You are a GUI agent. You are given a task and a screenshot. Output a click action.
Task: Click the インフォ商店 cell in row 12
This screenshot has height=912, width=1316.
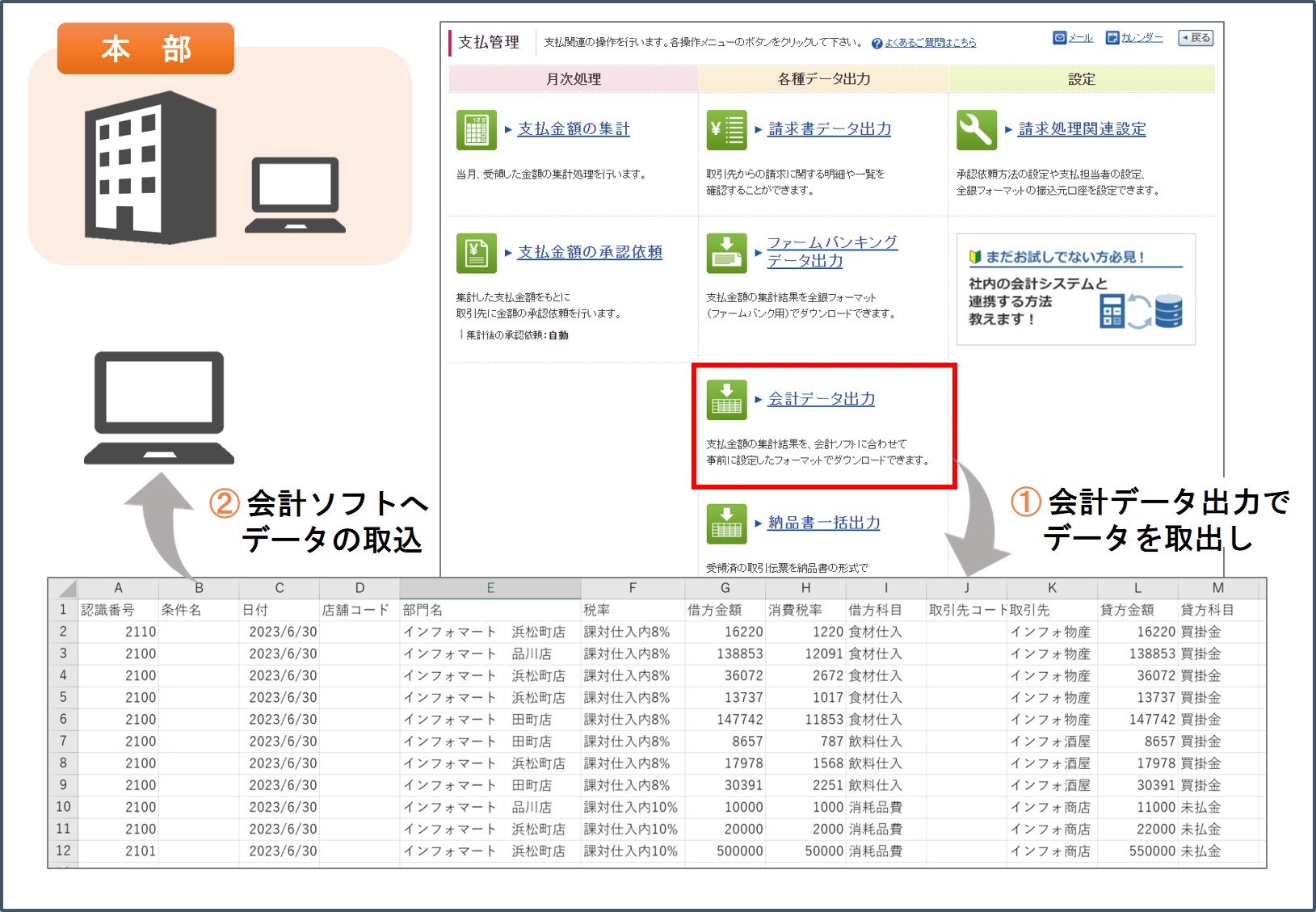[x=1052, y=851]
